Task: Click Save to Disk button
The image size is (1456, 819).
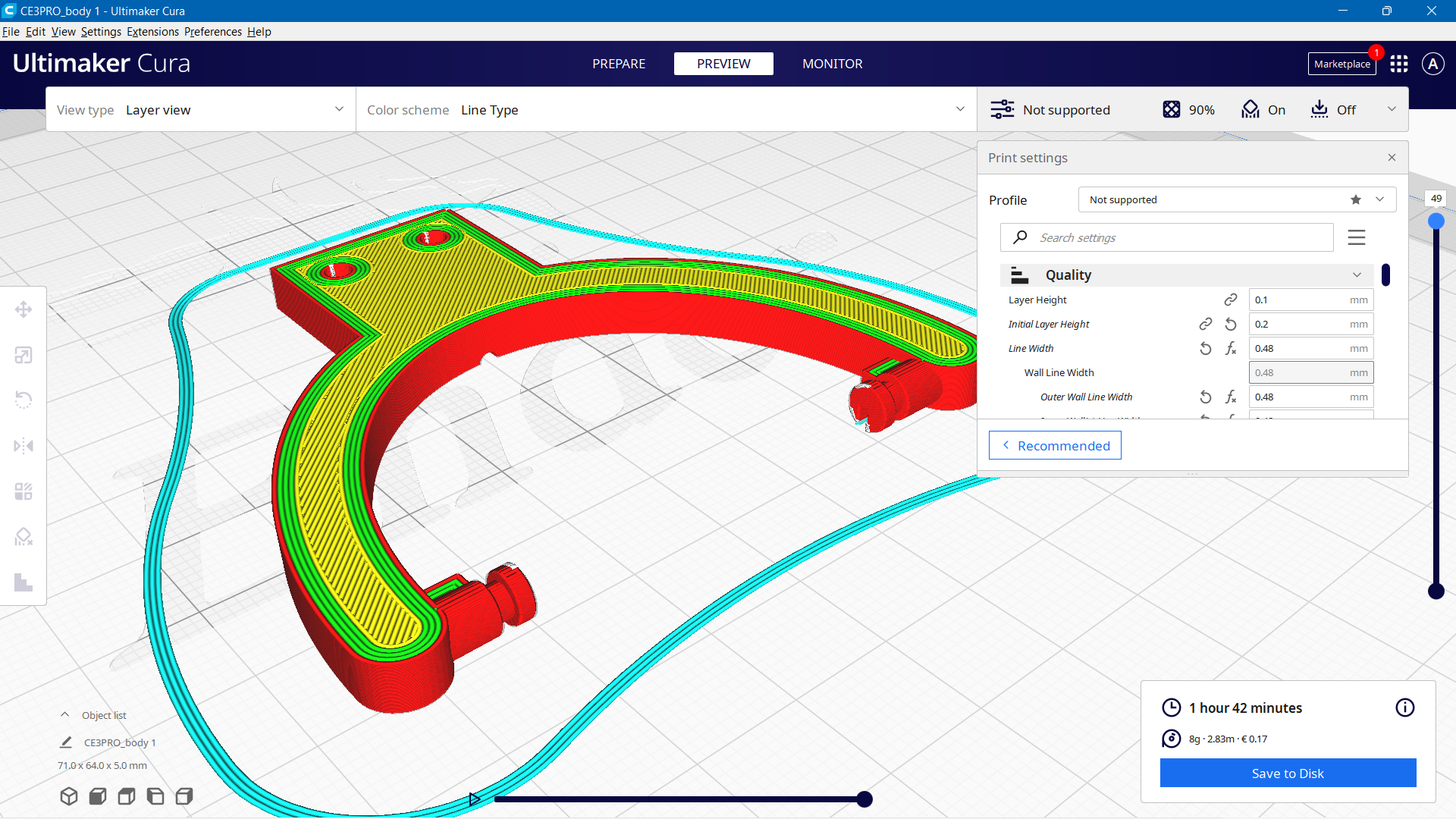Action: (x=1288, y=773)
